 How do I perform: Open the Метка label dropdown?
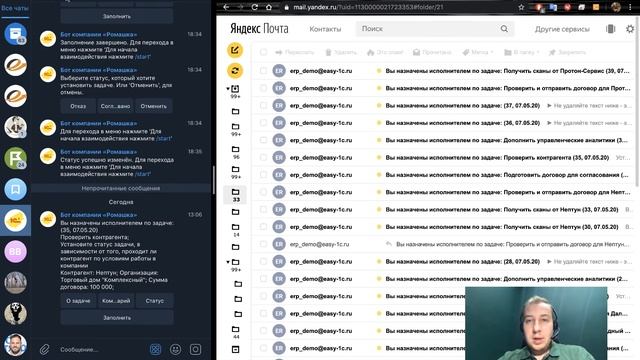(478, 52)
